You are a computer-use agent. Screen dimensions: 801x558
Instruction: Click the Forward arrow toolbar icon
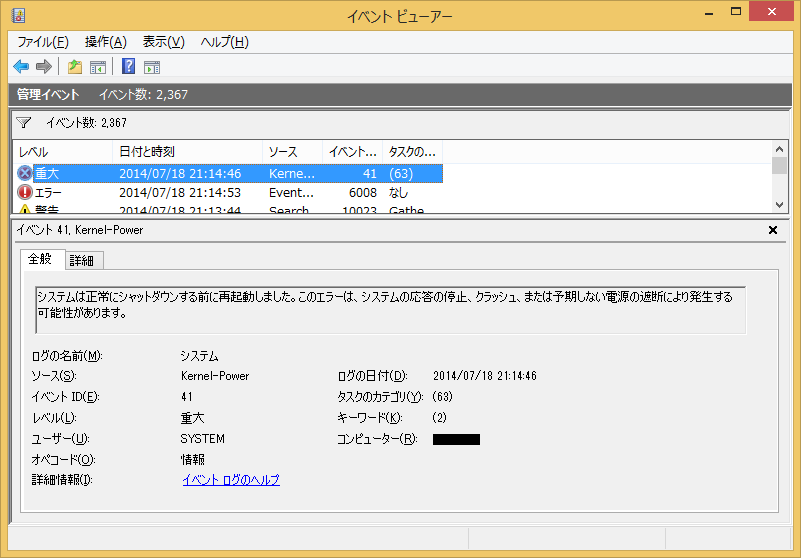(x=44, y=66)
